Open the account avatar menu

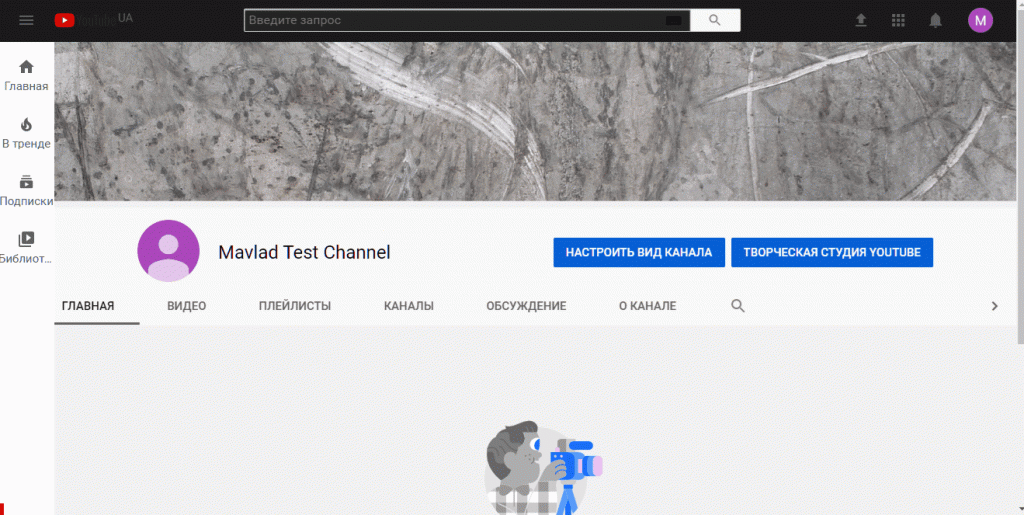pos(980,20)
